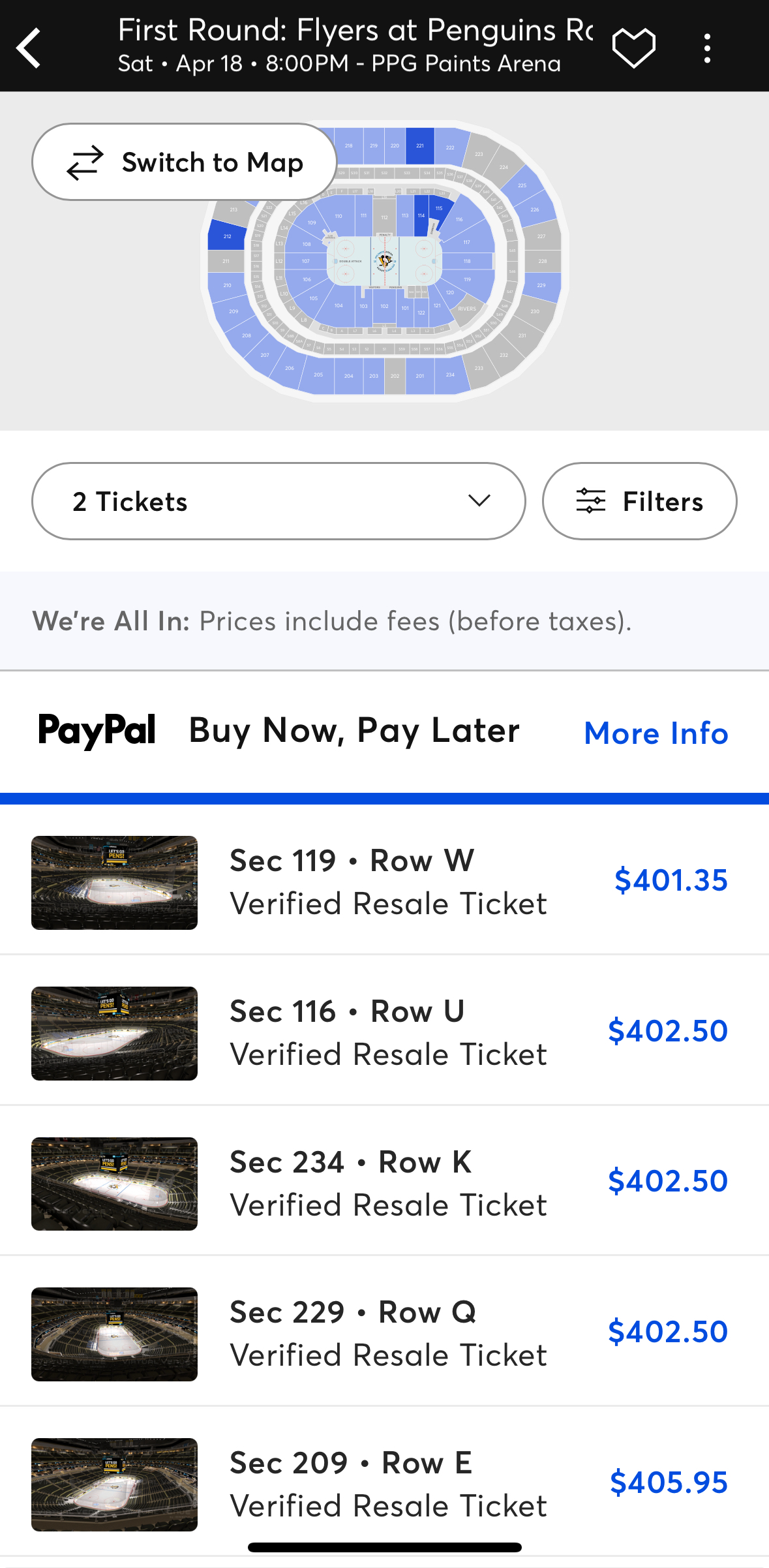769x1568 pixels.
Task: Click the PayPal logo
Action: tap(97, 731)
